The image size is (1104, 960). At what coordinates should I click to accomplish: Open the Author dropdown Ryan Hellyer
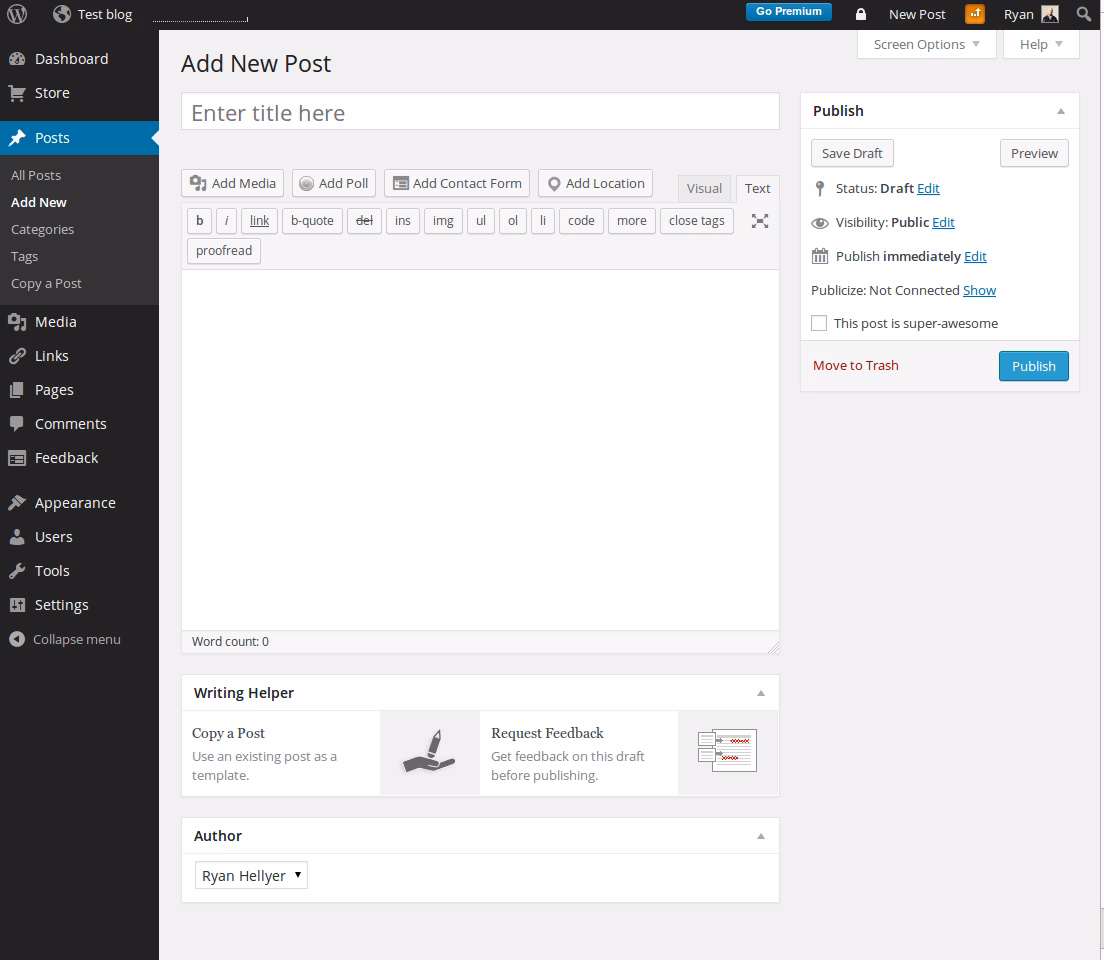[x=251, y=875]
